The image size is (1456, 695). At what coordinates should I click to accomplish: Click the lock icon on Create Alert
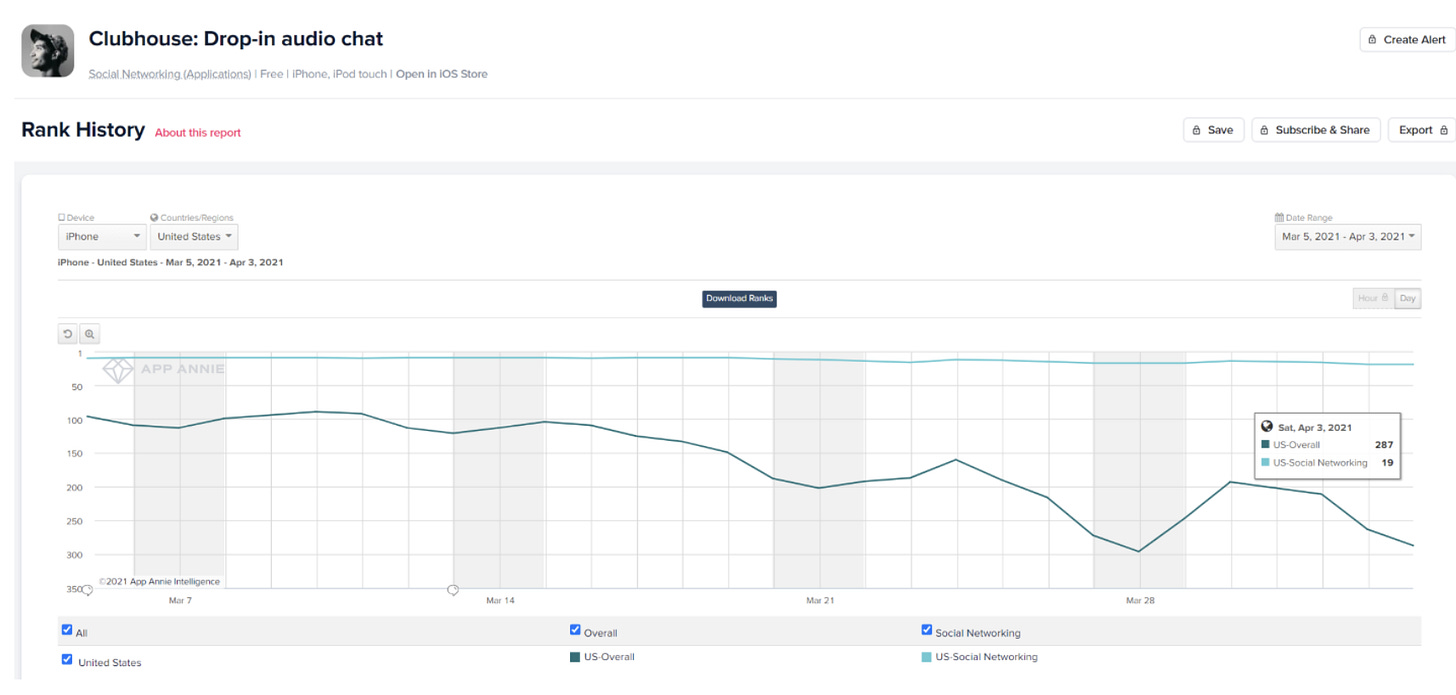pyautogui.click(x=1372, y=40)
